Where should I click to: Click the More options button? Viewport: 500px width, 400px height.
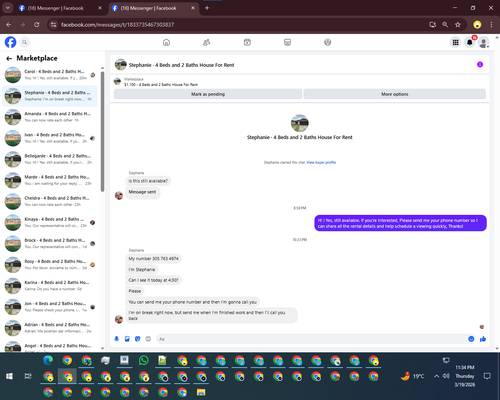tap(395, 94)
